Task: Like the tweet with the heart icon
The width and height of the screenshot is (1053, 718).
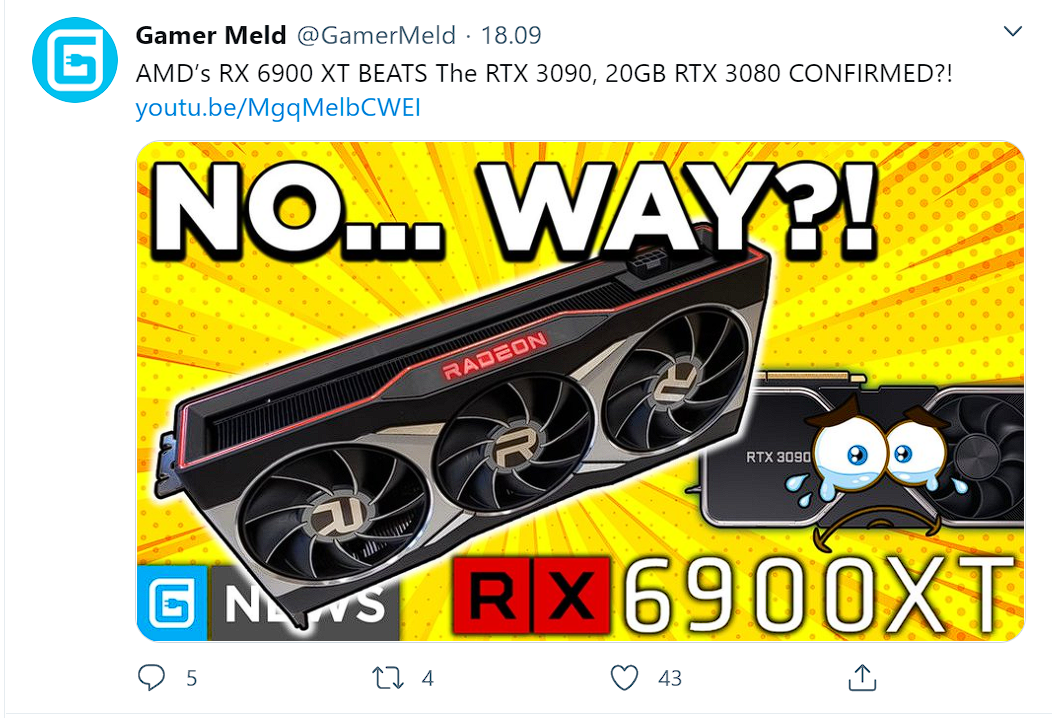Action: point(625,678)
